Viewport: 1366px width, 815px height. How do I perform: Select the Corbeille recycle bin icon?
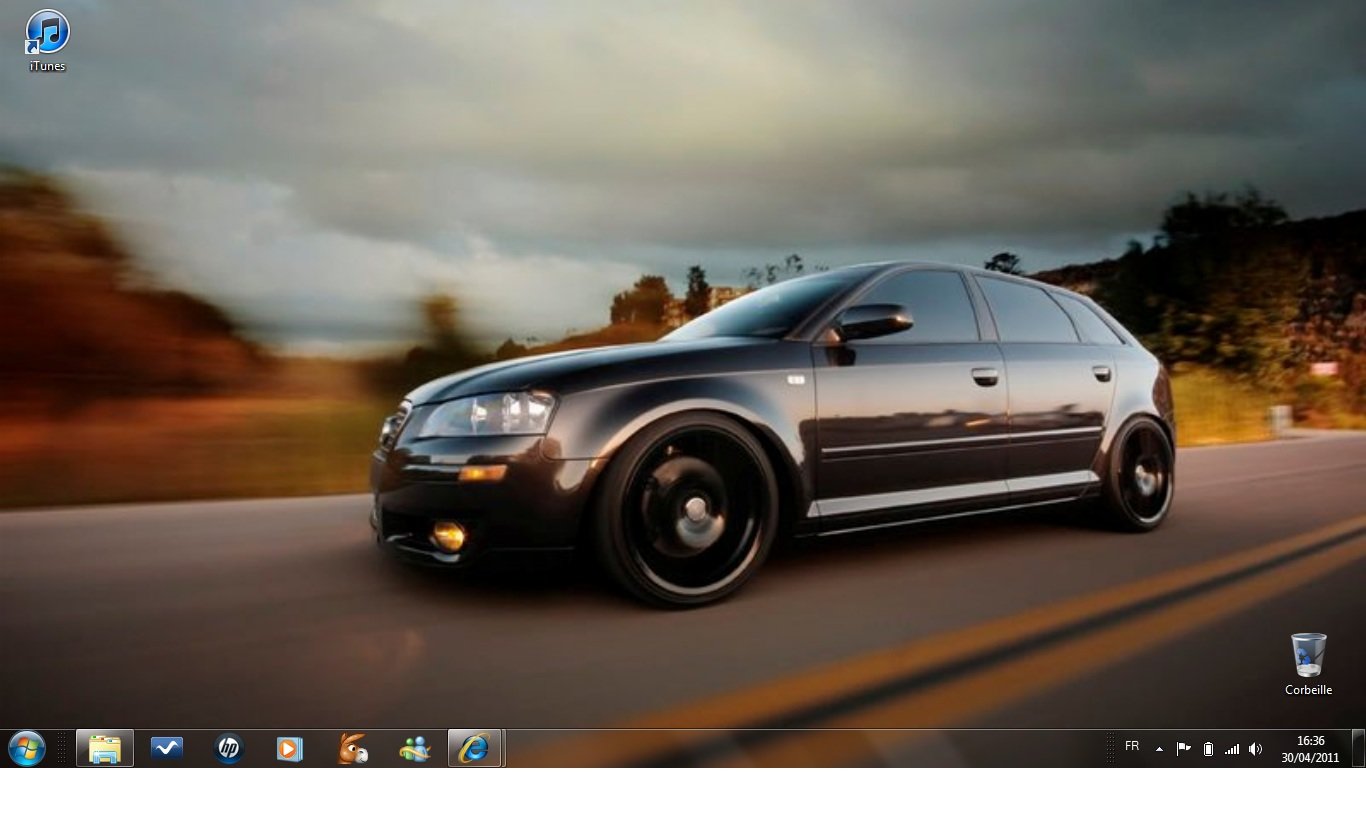1308,662
